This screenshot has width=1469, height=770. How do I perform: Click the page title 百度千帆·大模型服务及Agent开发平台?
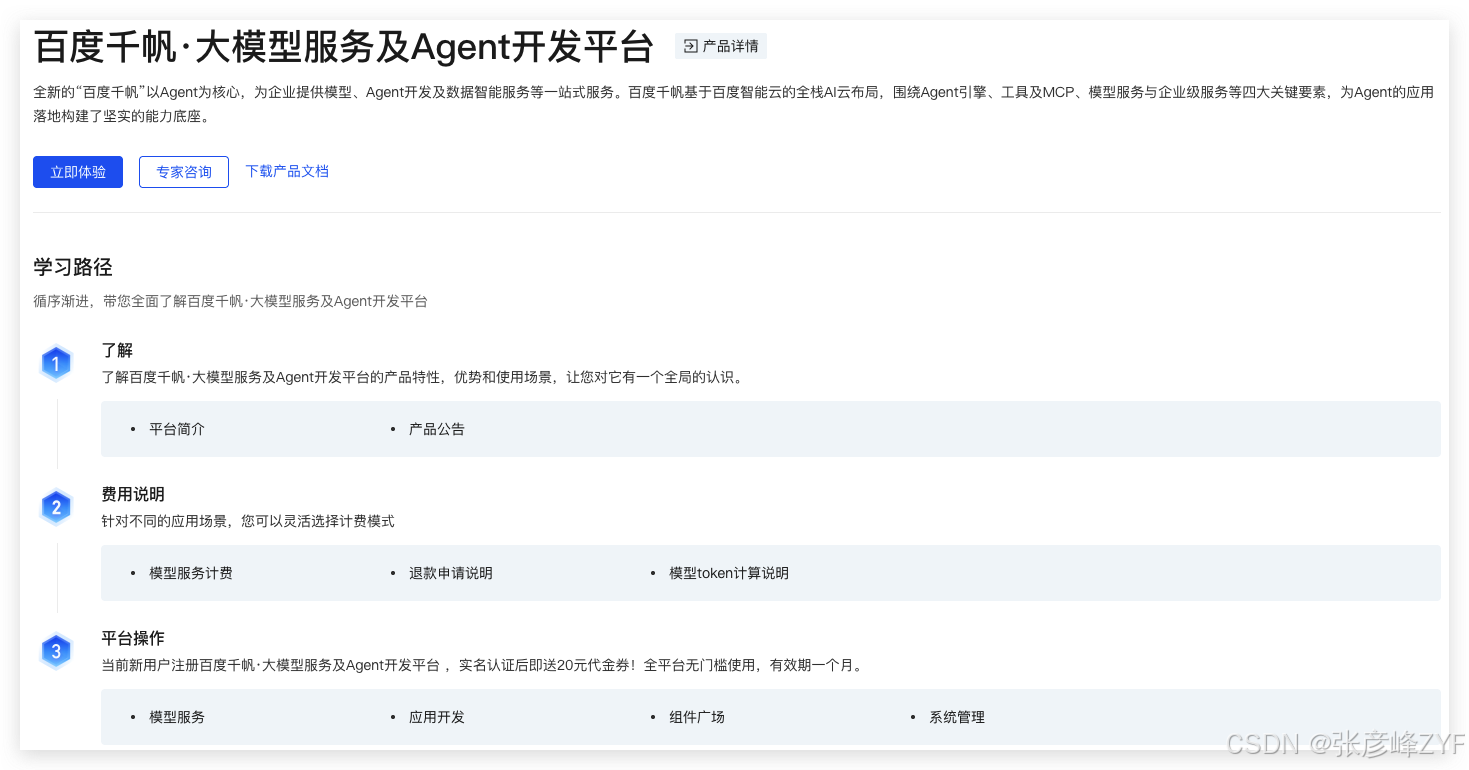344,47
